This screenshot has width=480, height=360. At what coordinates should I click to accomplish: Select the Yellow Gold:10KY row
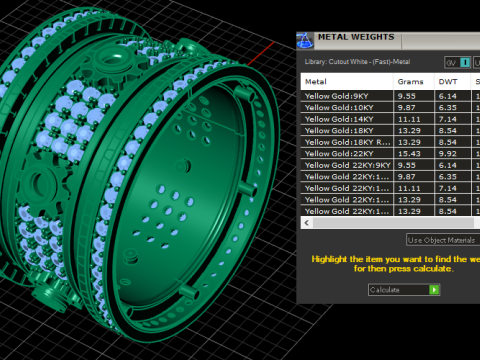(390, 108)
